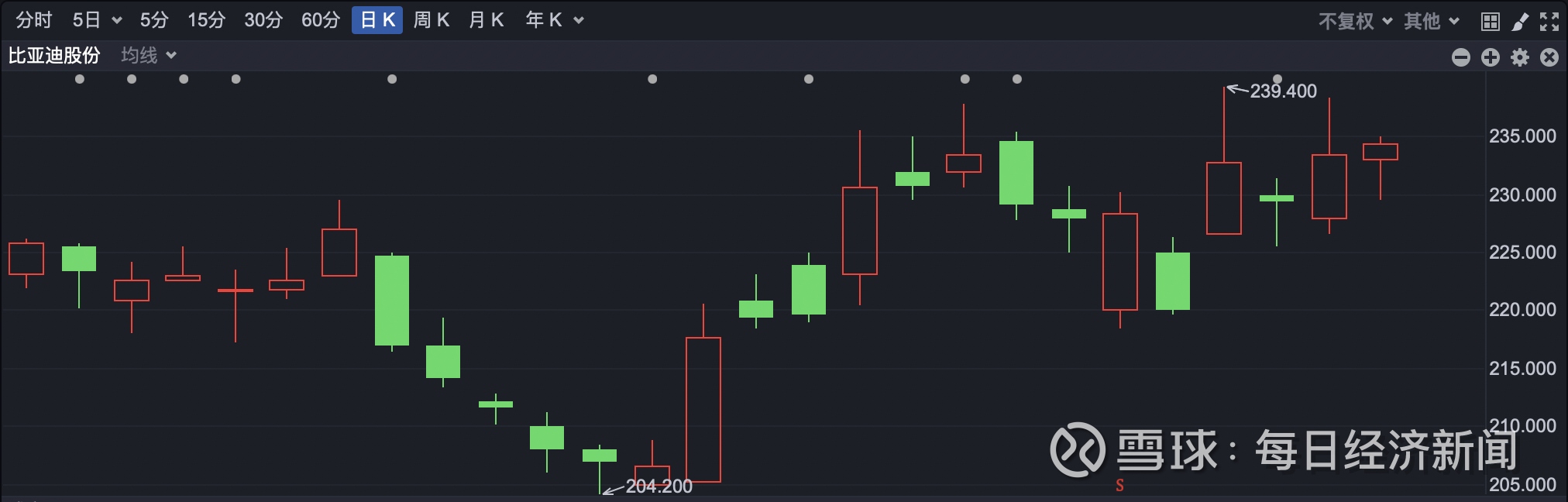Select the 60分 interval

tap(321, 20)
